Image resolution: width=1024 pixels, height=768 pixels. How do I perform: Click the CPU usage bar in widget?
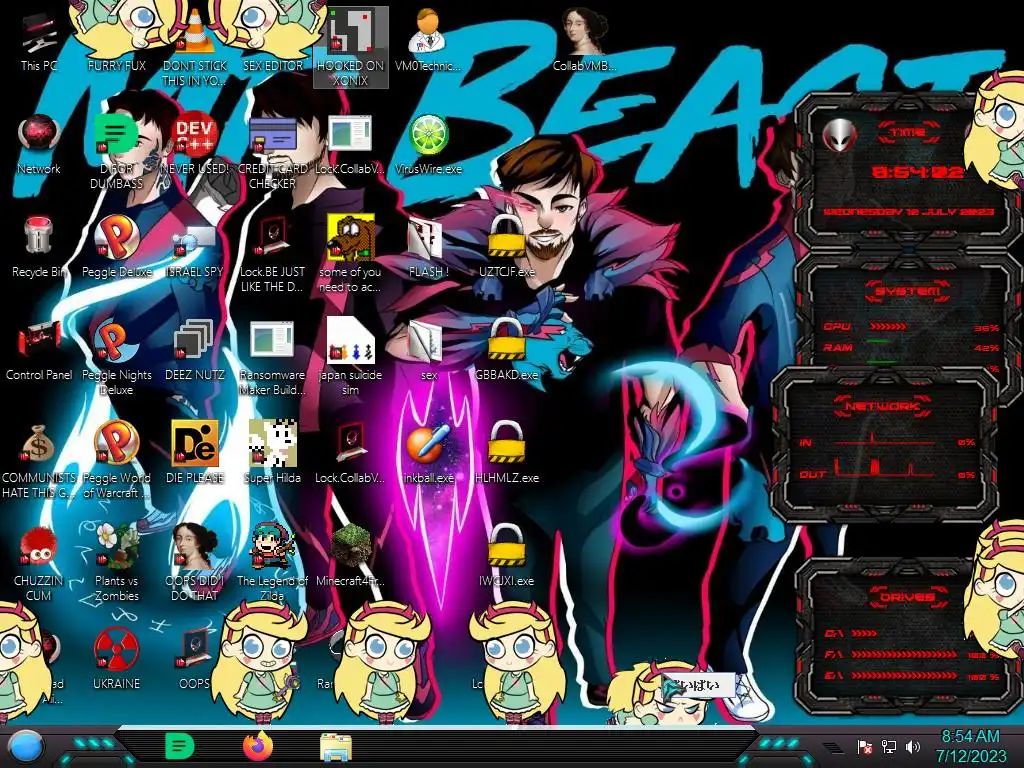[x=888, y=326]
